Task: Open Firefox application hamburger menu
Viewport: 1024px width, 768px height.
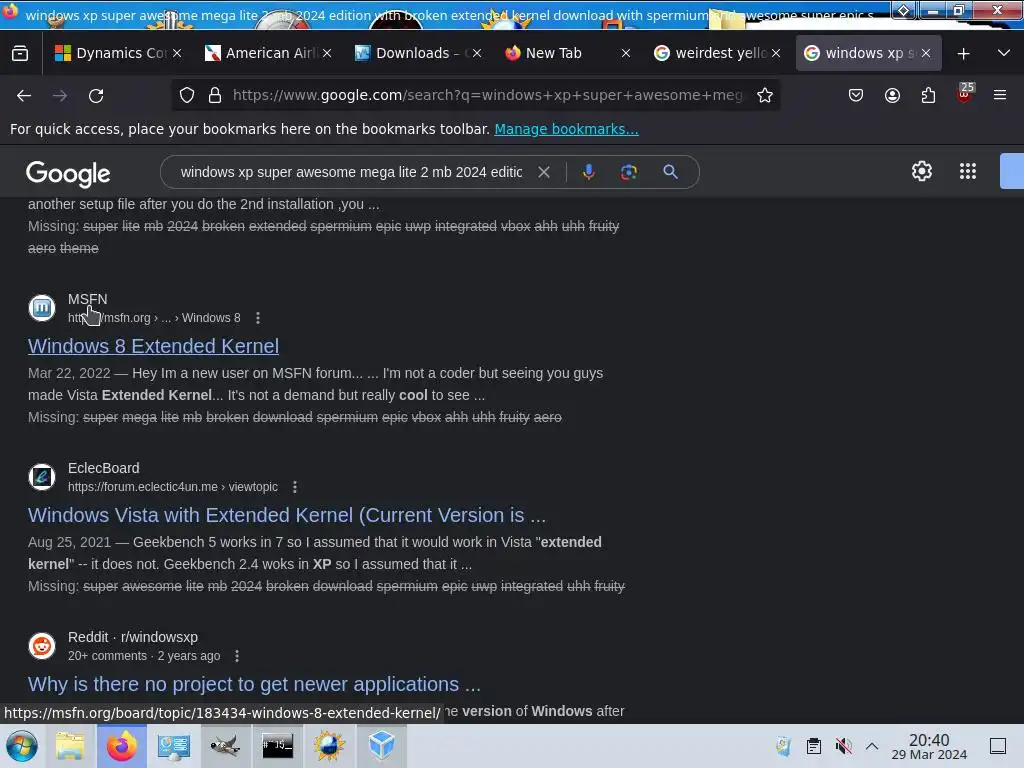Action: pos(1000,95)
